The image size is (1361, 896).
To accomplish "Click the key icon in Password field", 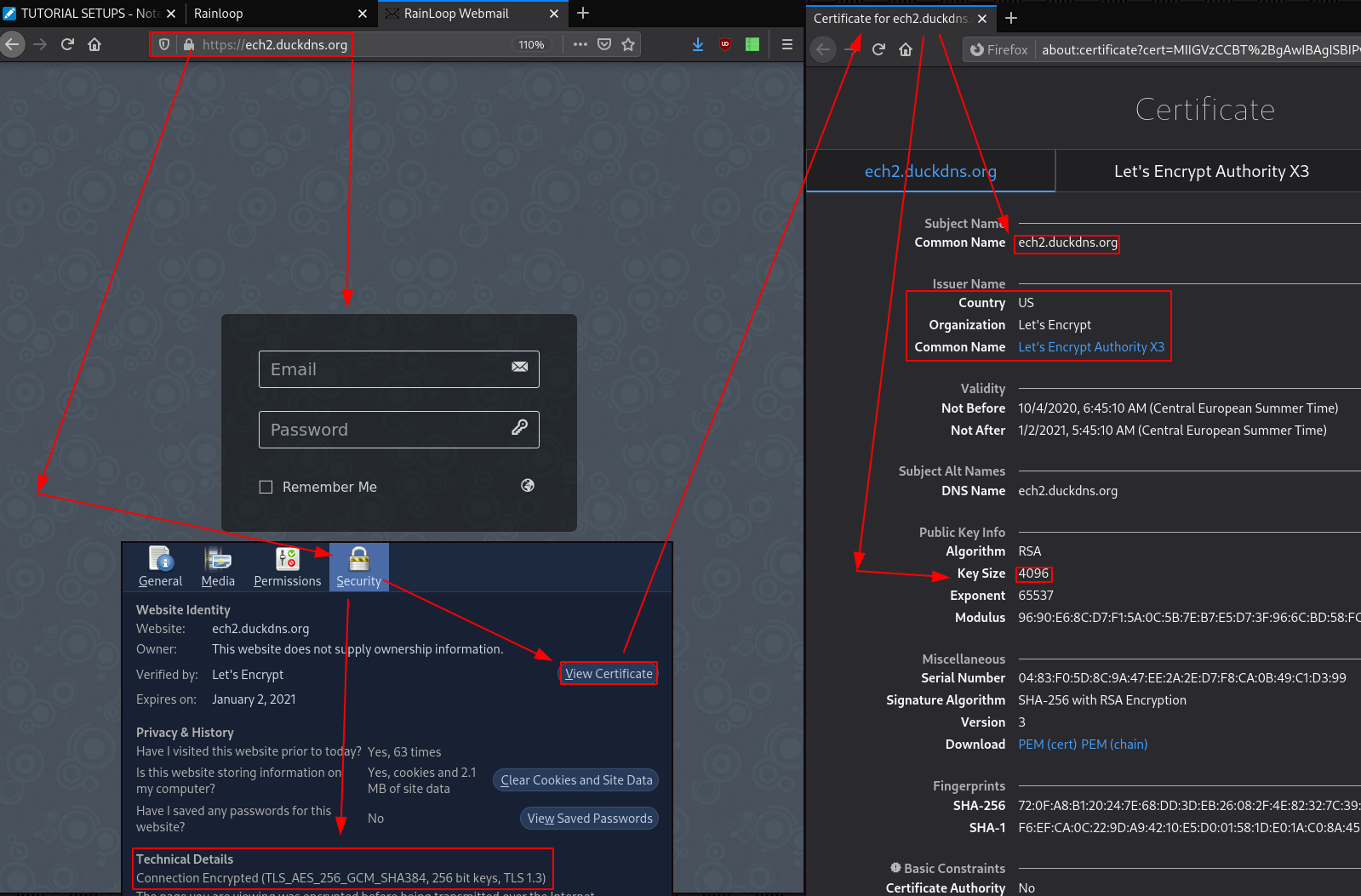I will (519, 427).
